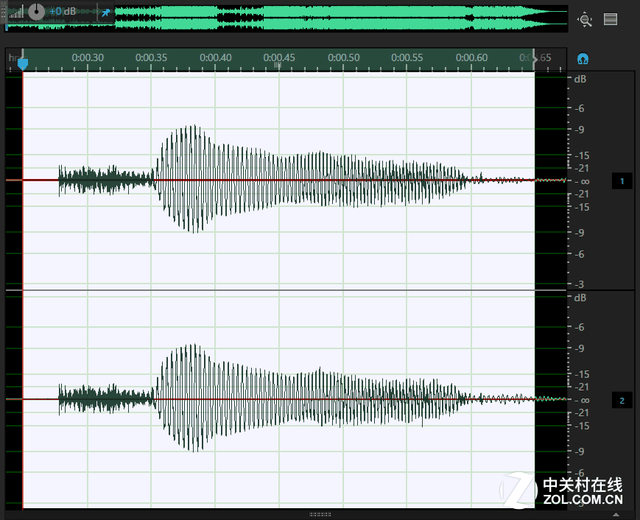The width and height of the screenshot is (640, 520).
Task: Toggle channel 1 enable button
Action: click(x=621, y=181)
